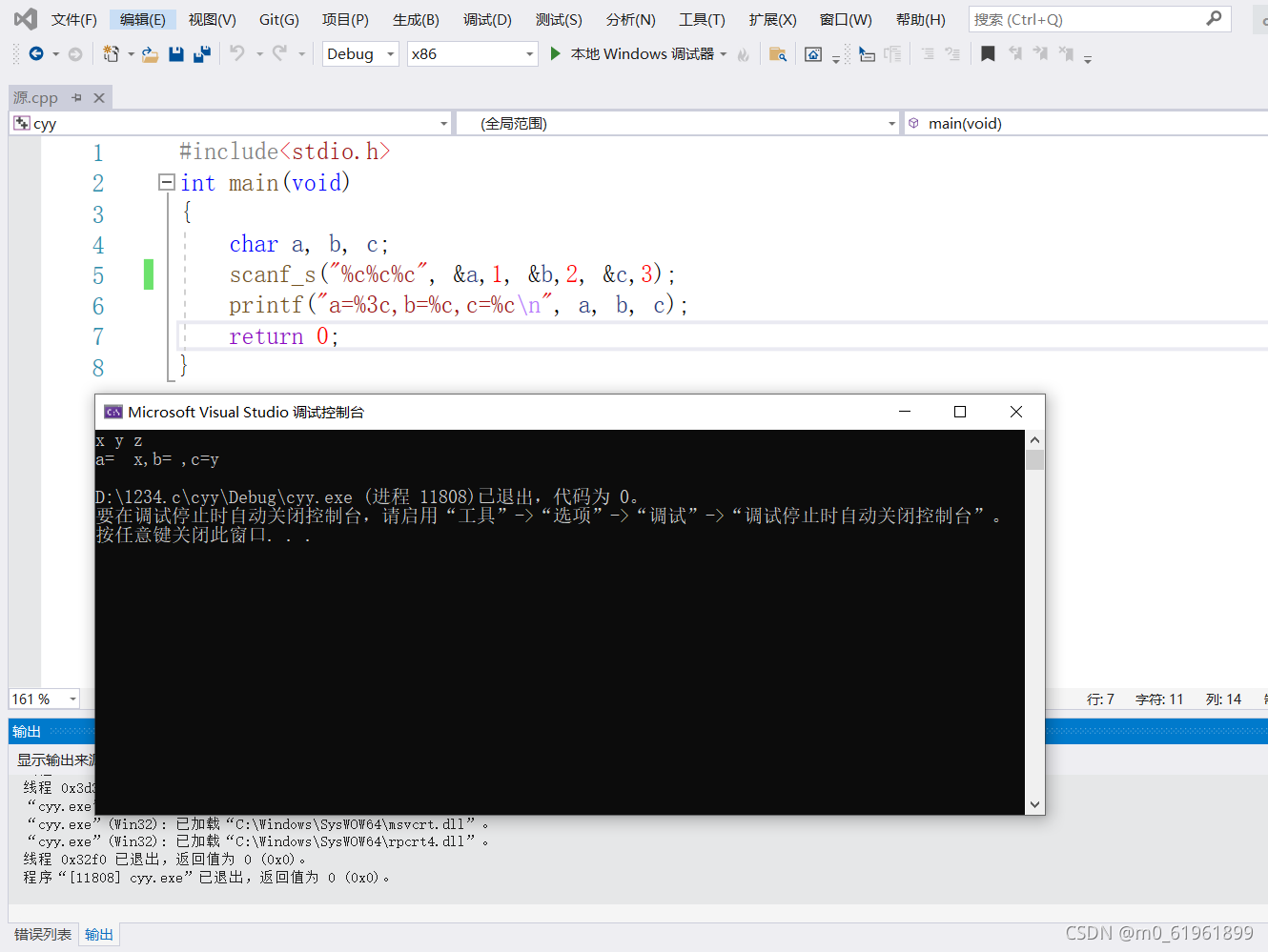Screen dimensions: 1268x952
Task: Click the 搜索 (Ctrl+Q) search box
Action: coord(1100,19)
